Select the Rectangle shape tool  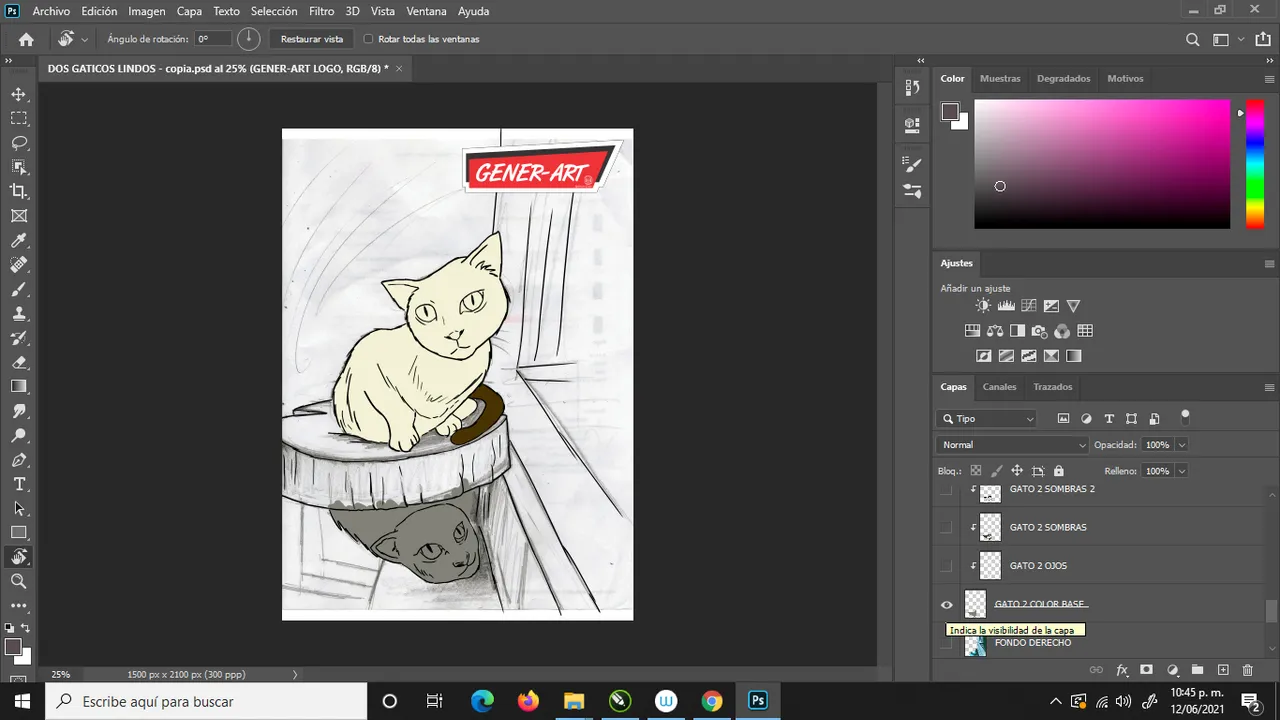(18, 533)
